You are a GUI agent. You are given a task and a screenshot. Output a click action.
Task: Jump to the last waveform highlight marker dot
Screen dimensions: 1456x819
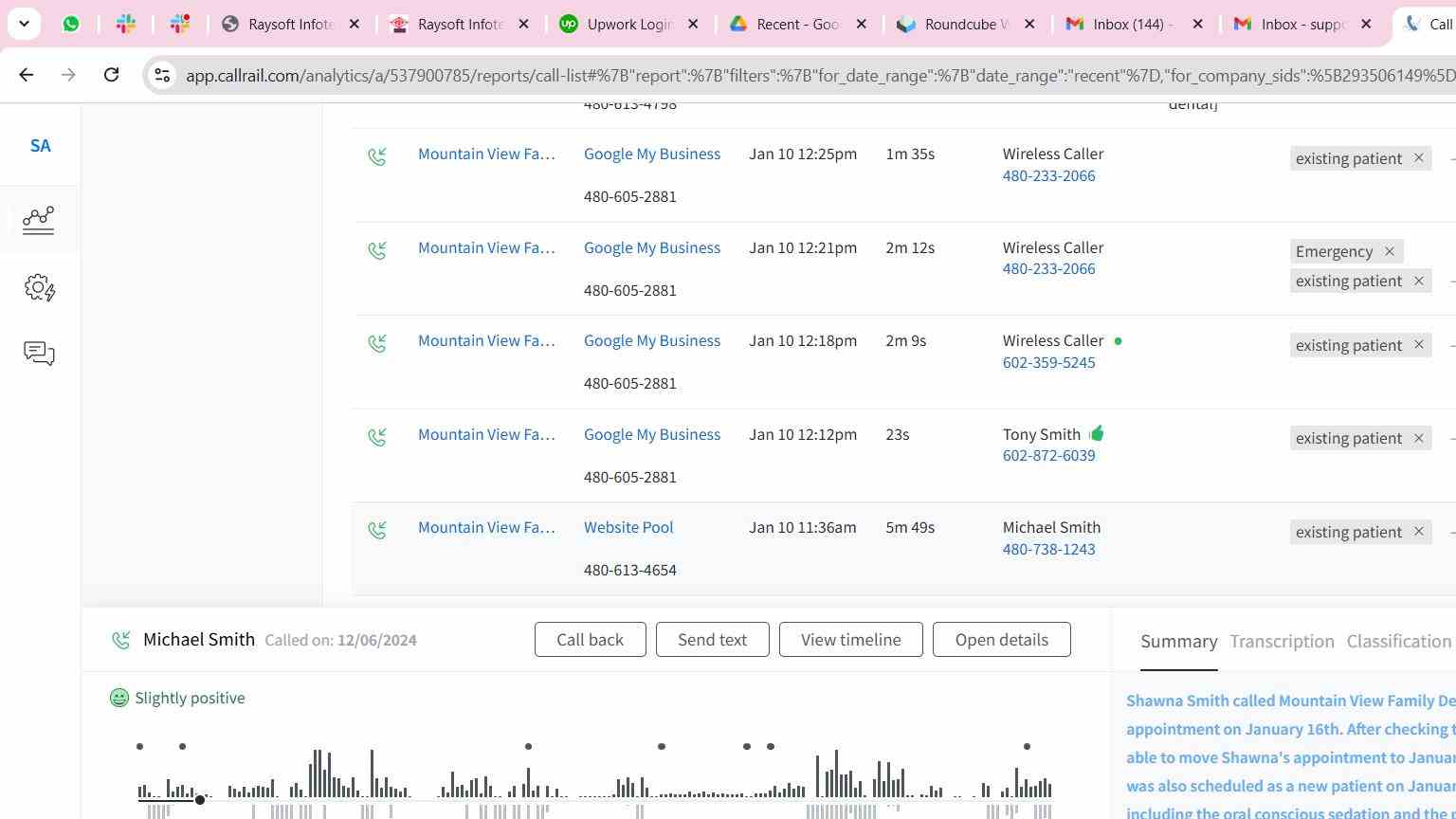pos(1027,747)
